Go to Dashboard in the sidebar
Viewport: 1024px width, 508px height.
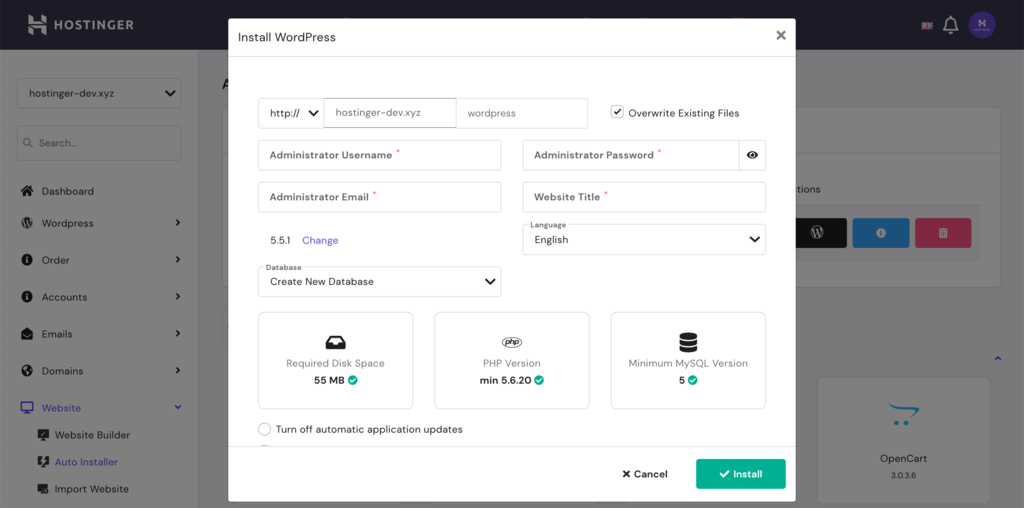point(68,191)
